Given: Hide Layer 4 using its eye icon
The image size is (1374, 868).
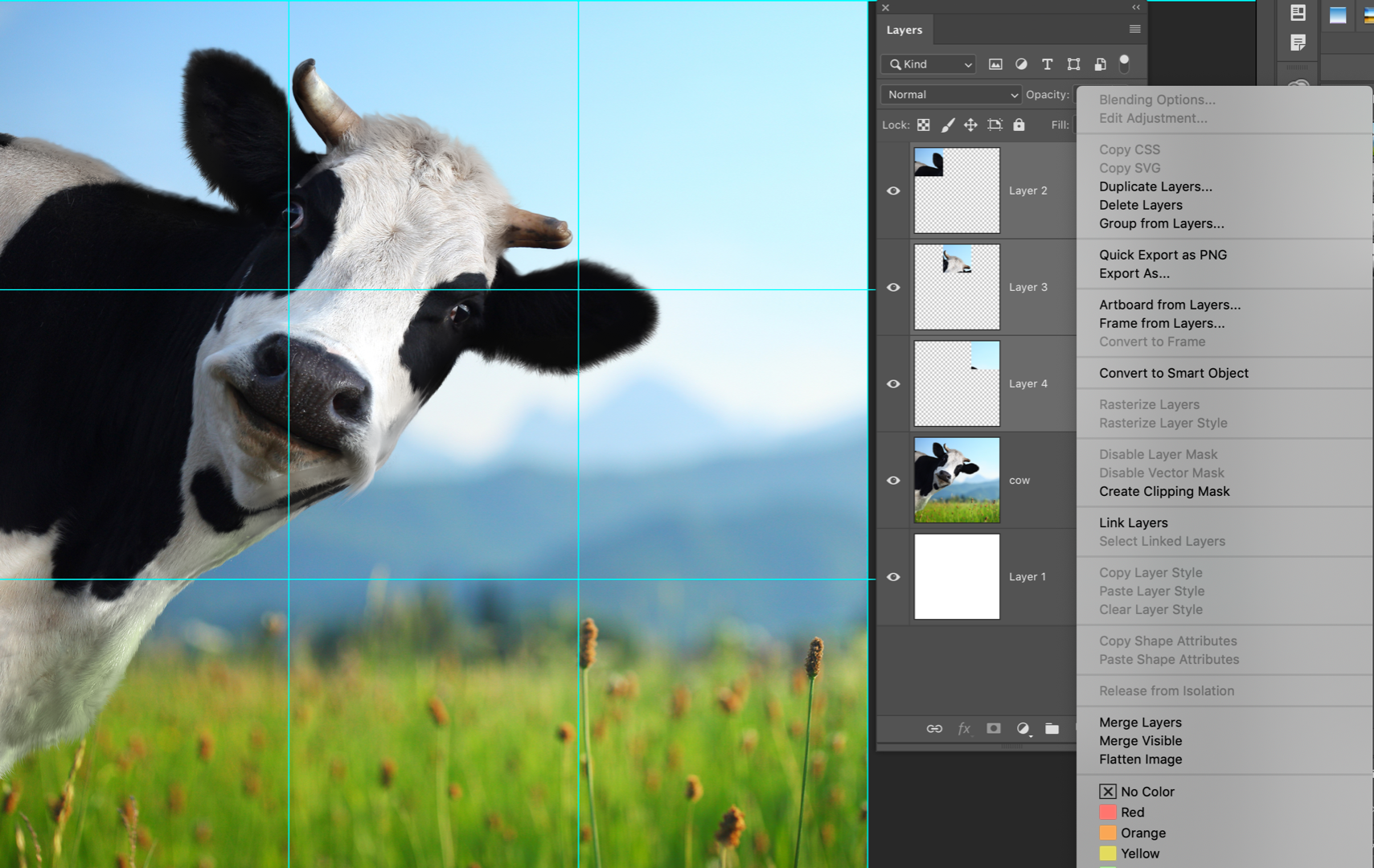Looking at the screenshot, I should tap(893, 383).
